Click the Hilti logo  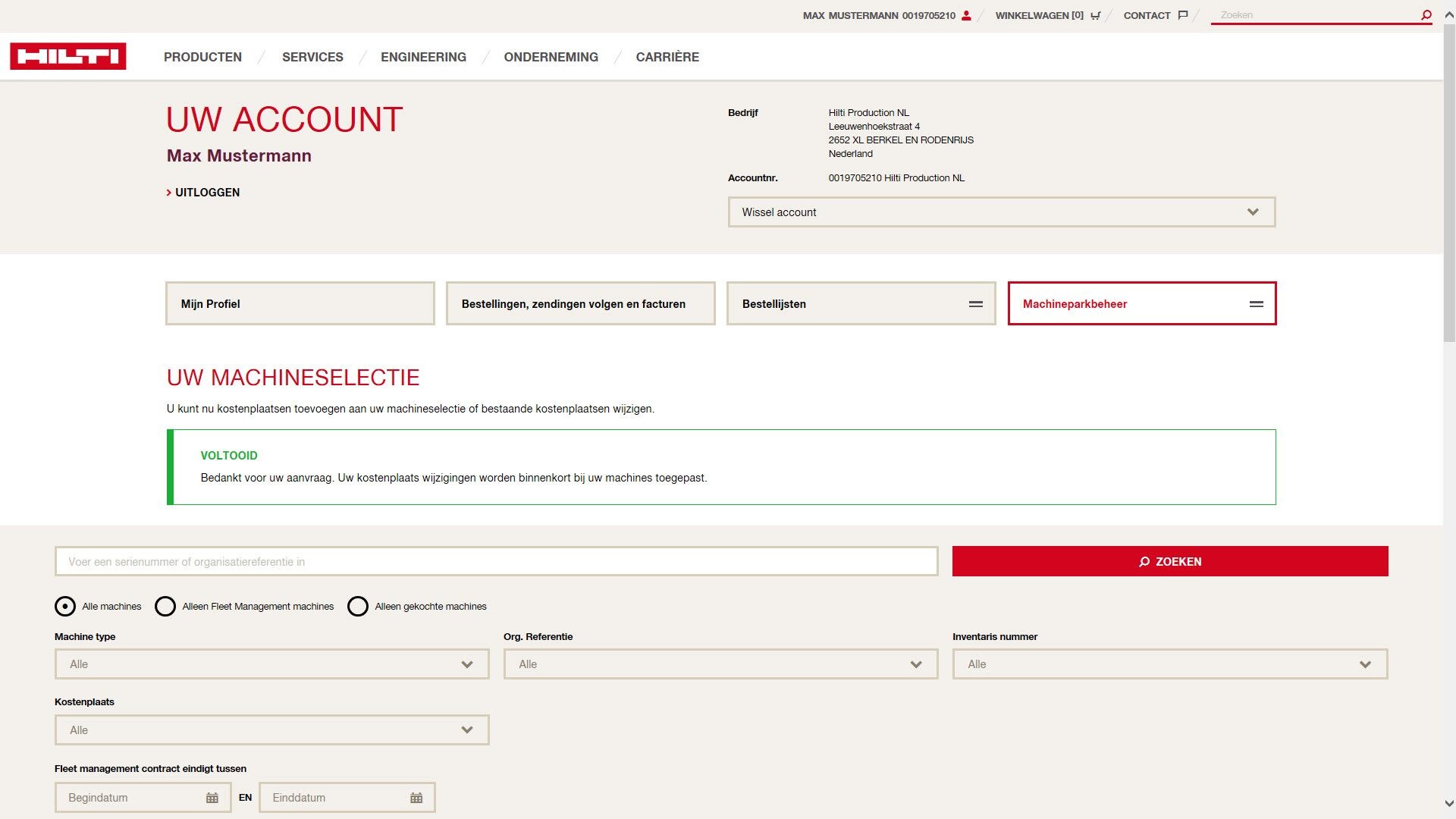tap(68, 56)
